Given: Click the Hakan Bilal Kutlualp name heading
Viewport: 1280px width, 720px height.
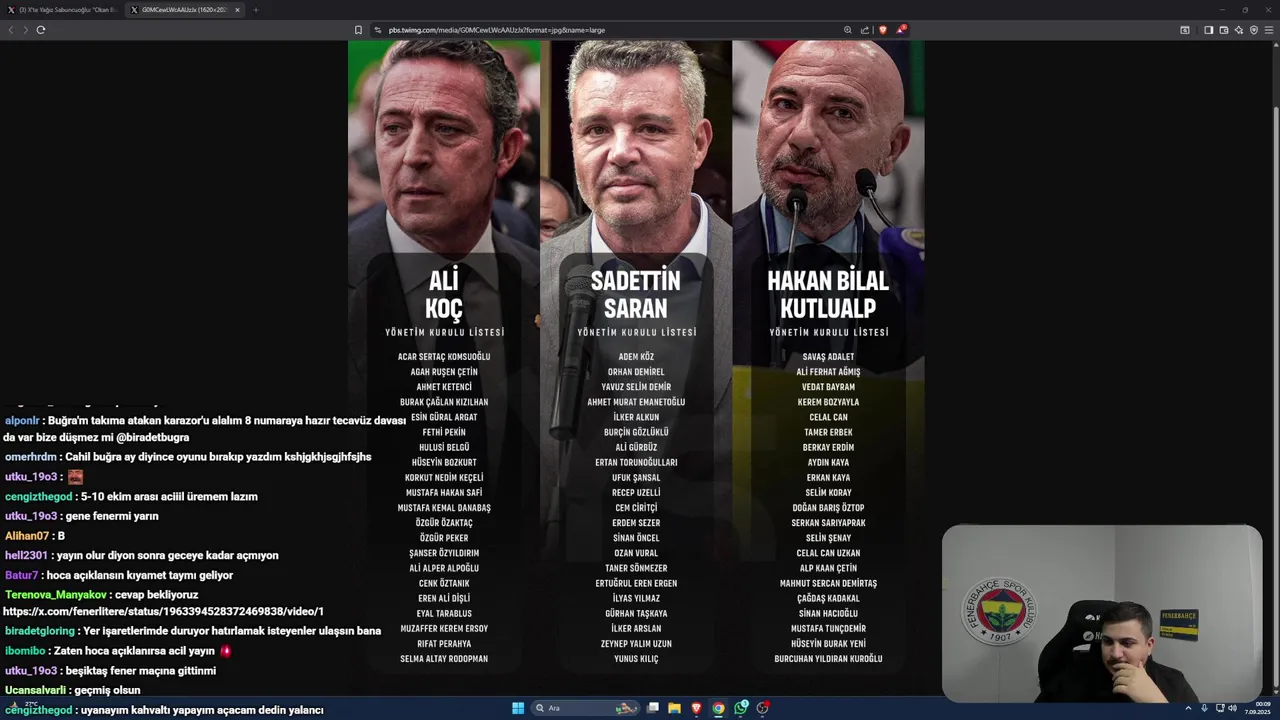Looking at the screenshot, I should pos(828,294).
